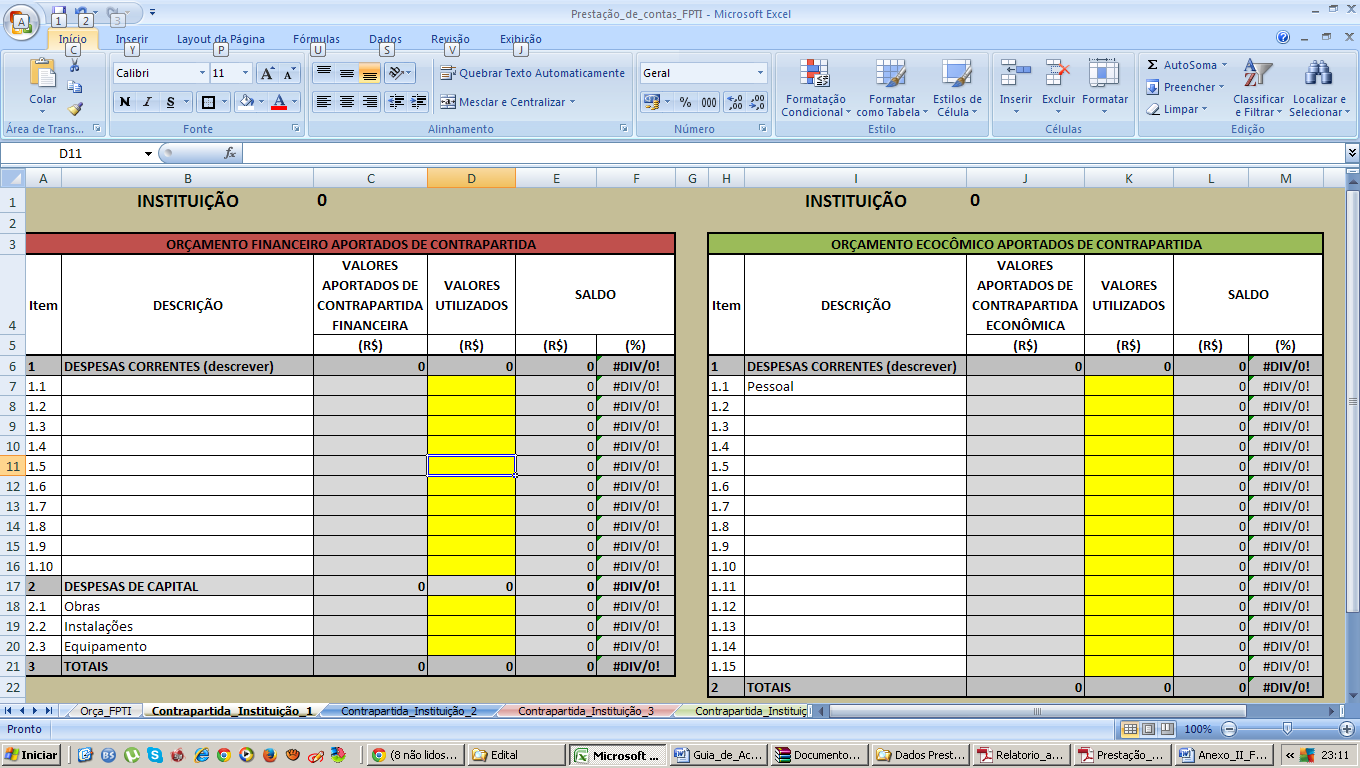The height and width of the screenshot is (768, 1360).
Task: Toggle bold (N) formatting
Action: [125, 102]
